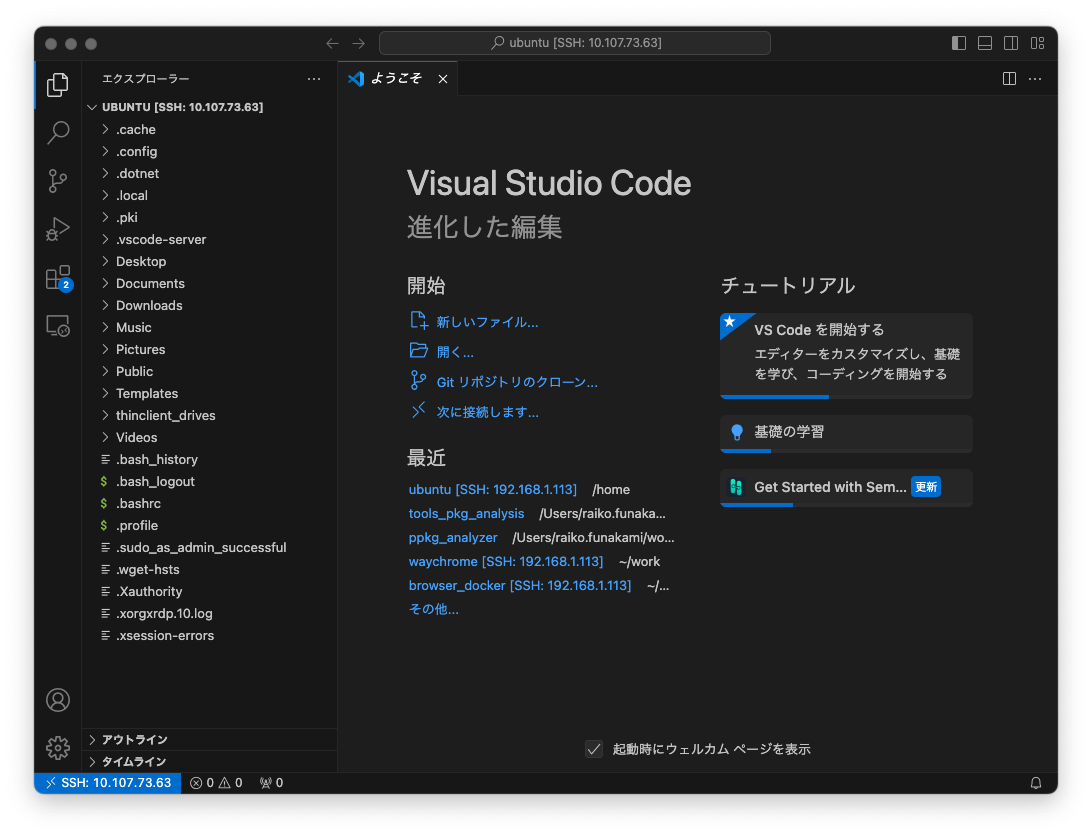Open the notifications bell

click(1036, 783)
